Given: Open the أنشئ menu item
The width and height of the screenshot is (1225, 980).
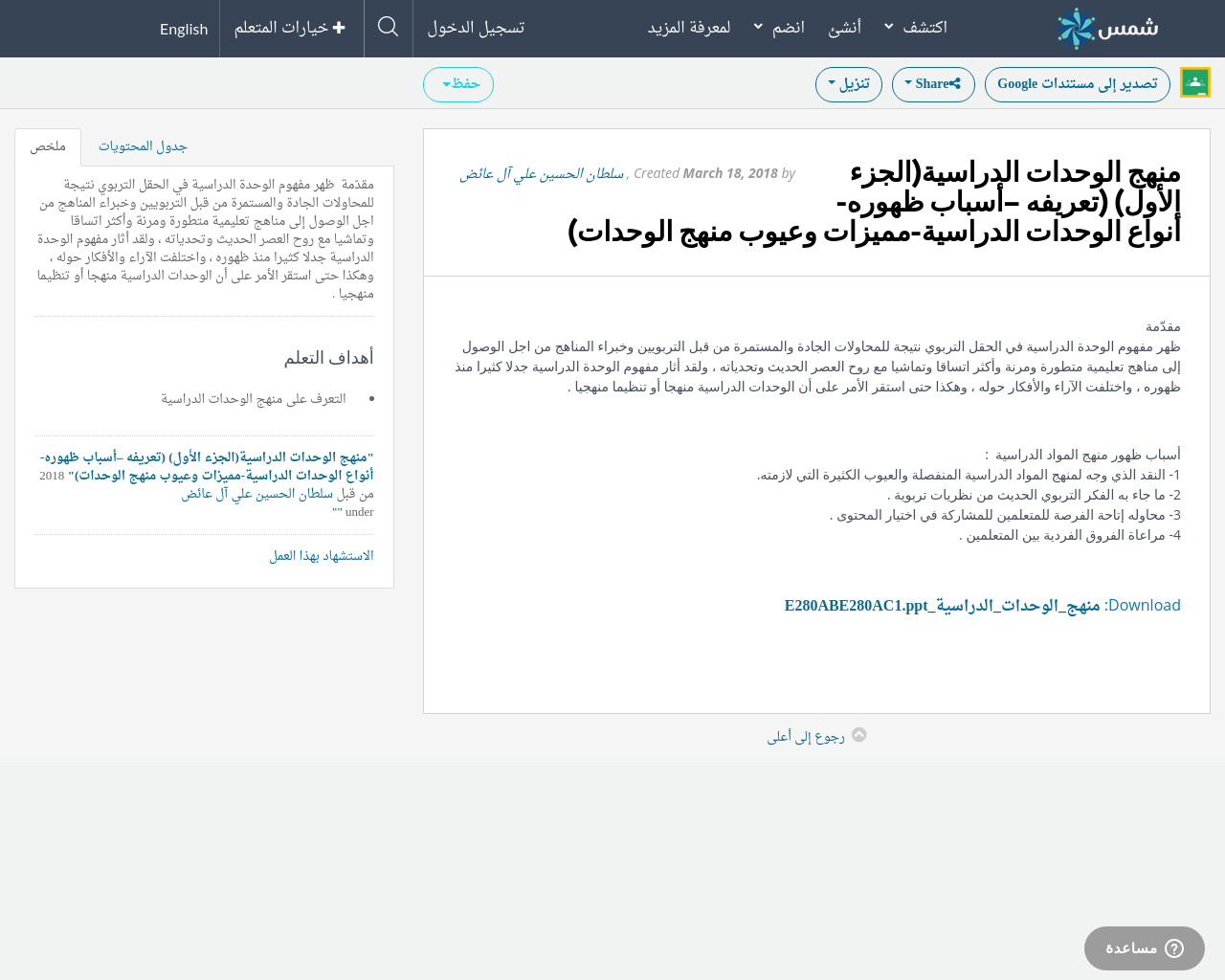Looking at the screenshot, I should click(x=844, y=28).
